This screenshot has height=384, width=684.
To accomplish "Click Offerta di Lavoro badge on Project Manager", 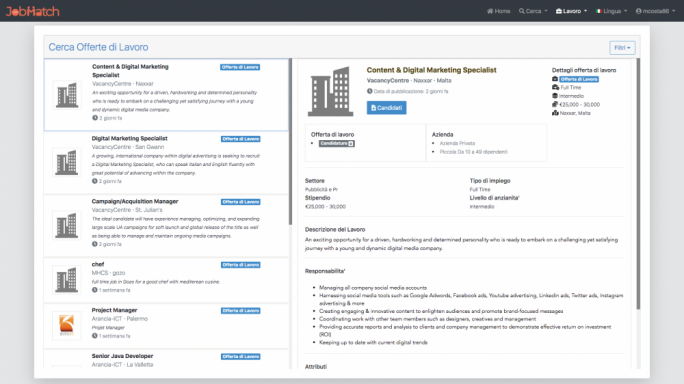I will point(240,311).
